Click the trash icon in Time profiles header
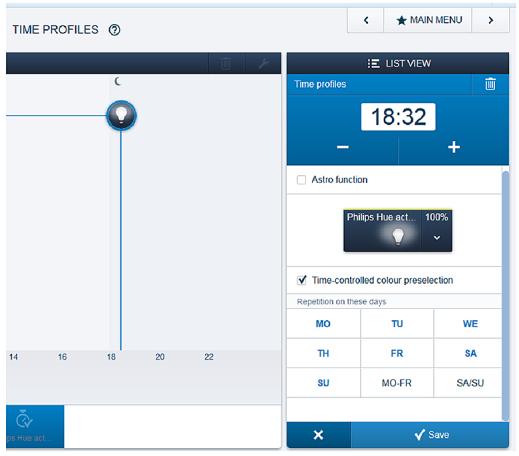 click(x=490, y=84)
